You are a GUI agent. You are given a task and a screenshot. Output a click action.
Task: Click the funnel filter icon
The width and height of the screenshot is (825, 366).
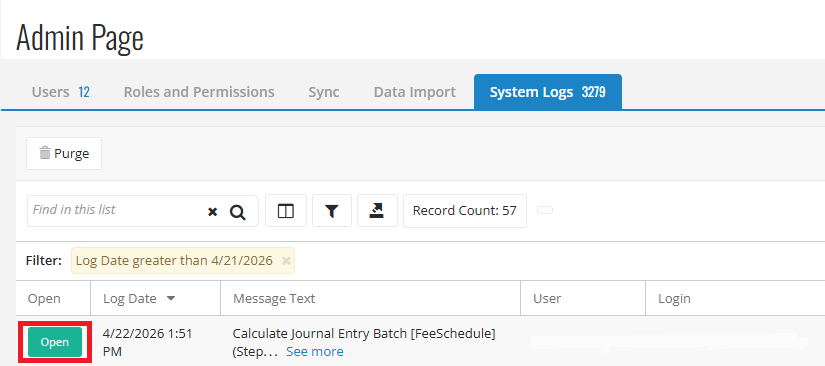331,211
